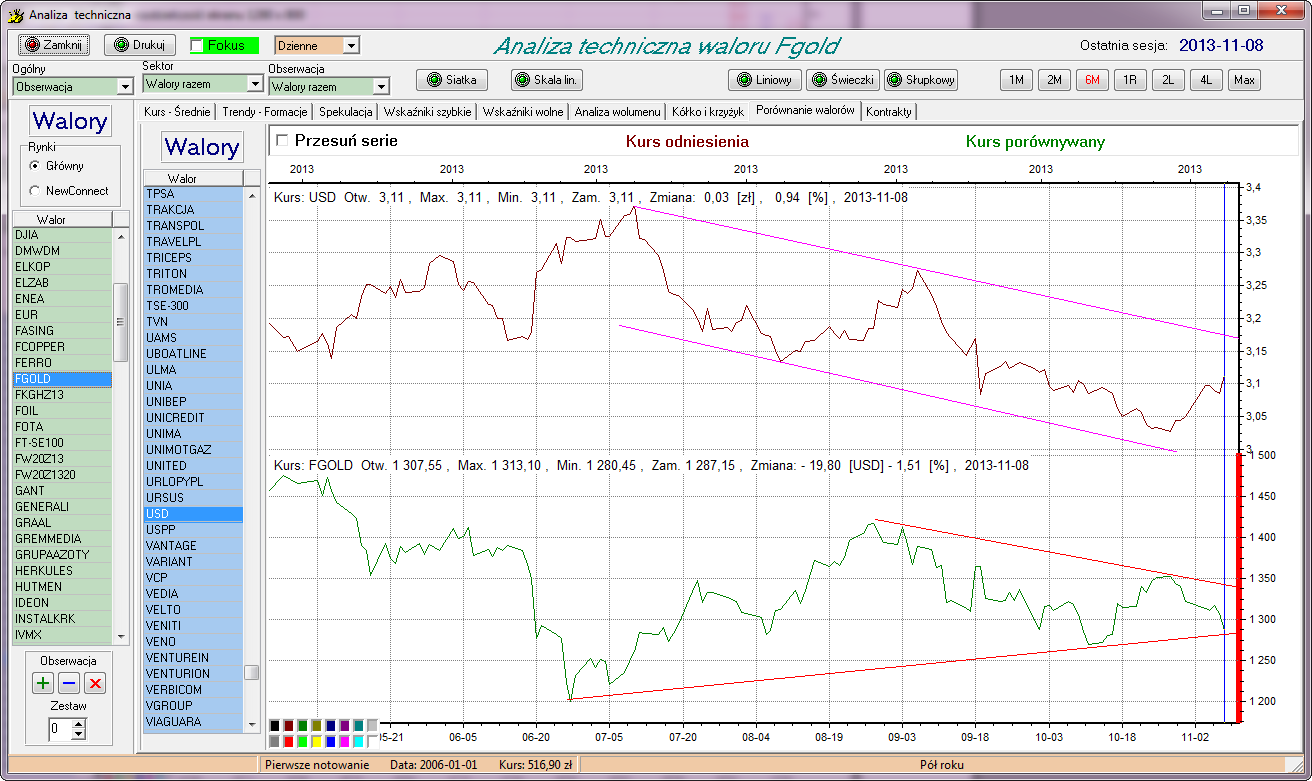Pick the magenta color swatch

(x=345, y=742)
